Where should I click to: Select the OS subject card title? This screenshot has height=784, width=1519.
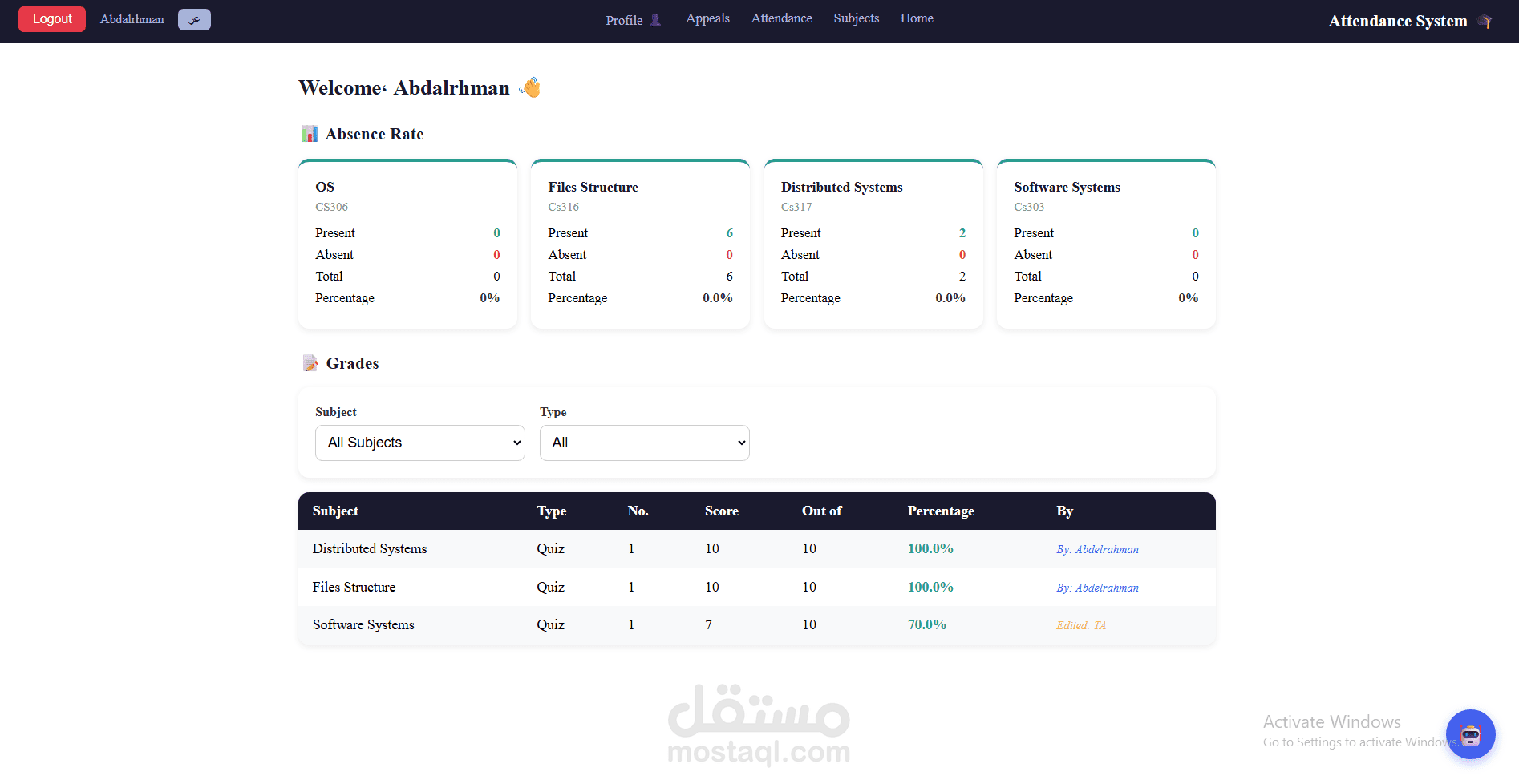point(325,187)
